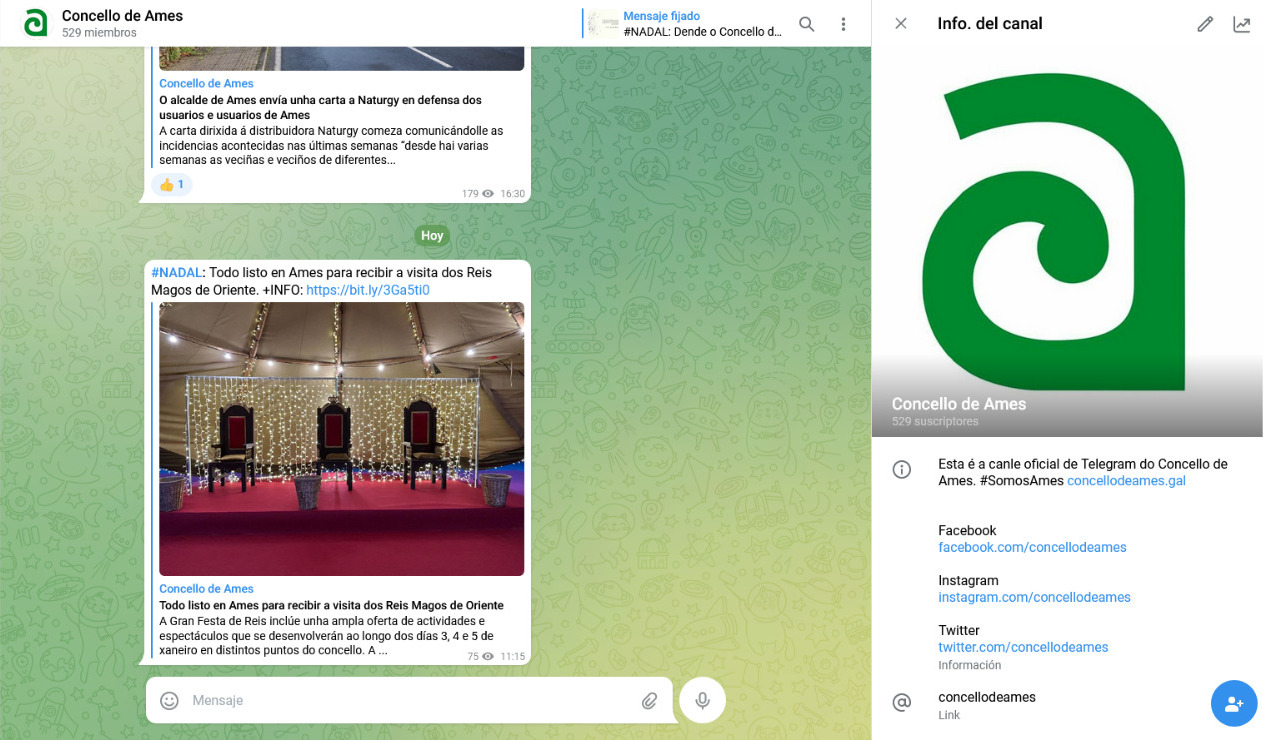1271x740 pixels.
Task: Click the thumbs-up reaction on Naturgy post
Action: pyautogui.click(x=172, y=184)
